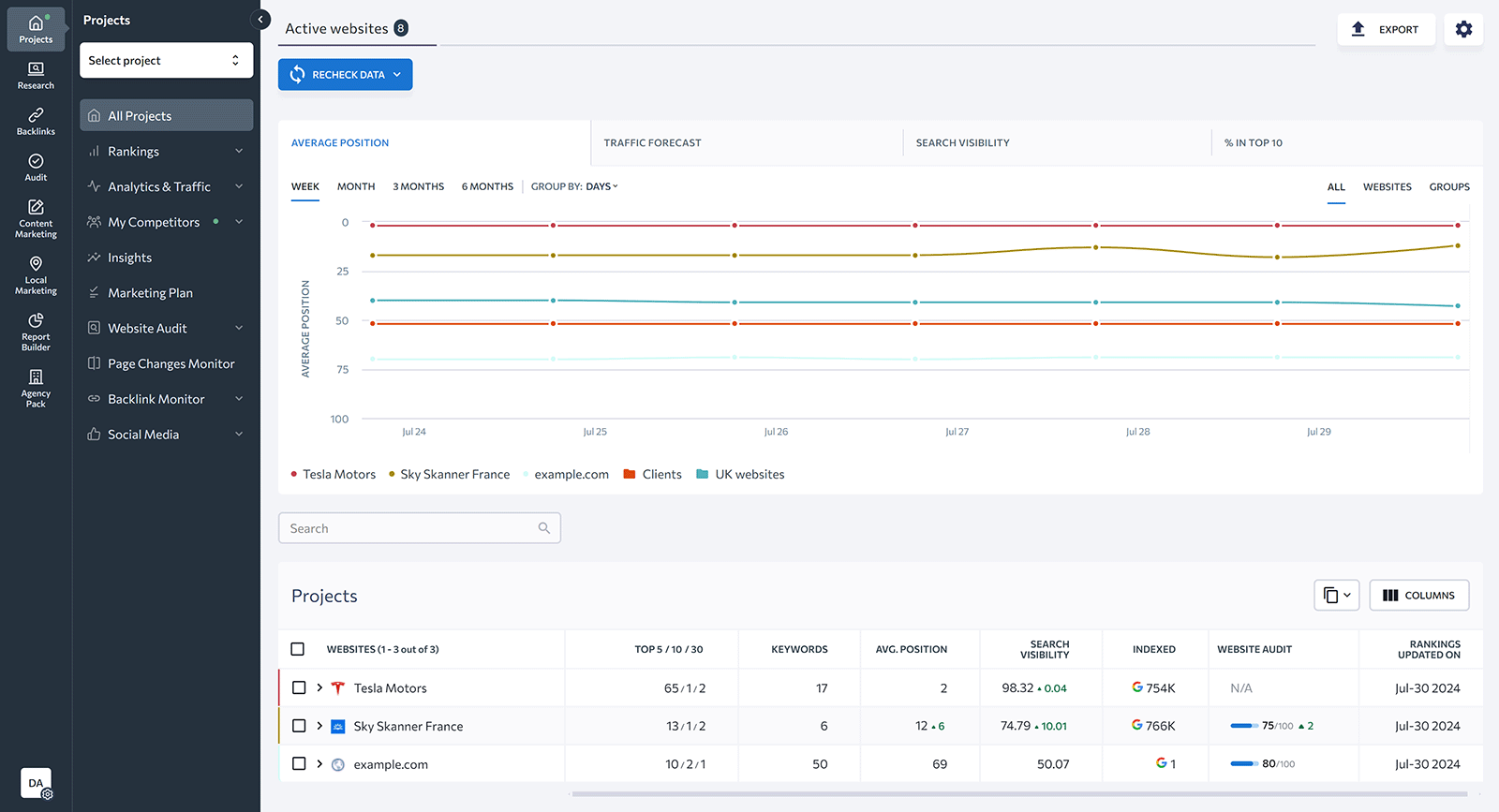Open the Backlinks sidebar icon
Screen dimensions: 1499x812
[x=36, y=122]
